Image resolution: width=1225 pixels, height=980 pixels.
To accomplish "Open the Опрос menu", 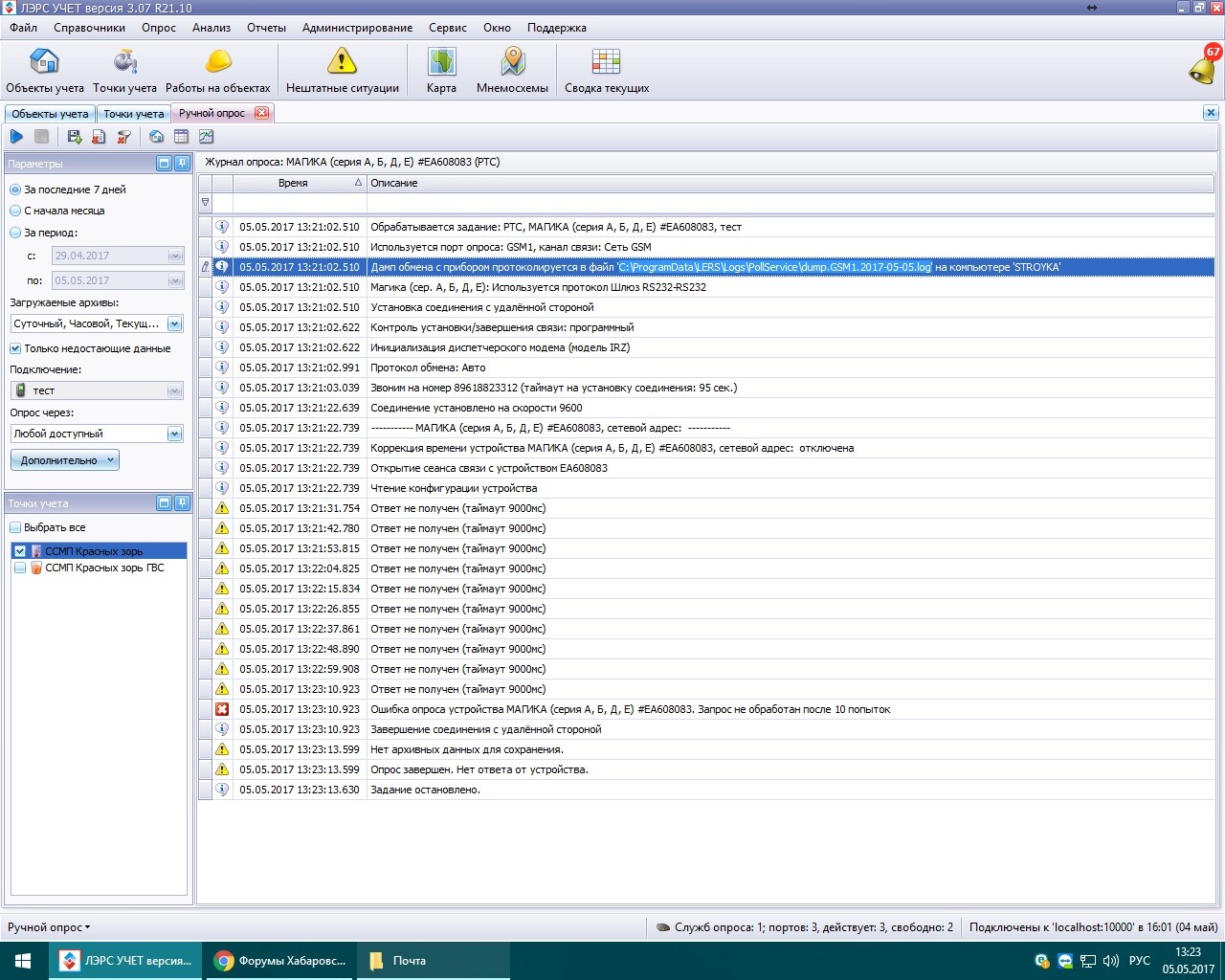I will 159,28.
